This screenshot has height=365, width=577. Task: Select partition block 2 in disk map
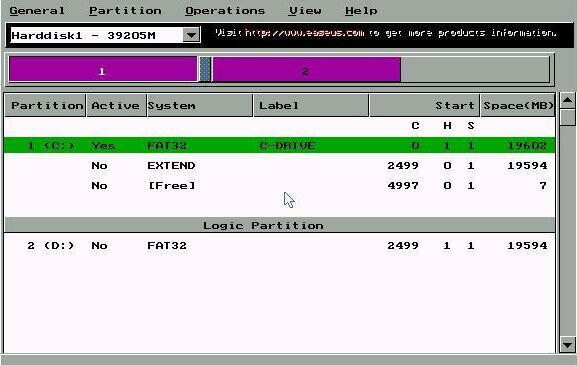pos(307,69)
